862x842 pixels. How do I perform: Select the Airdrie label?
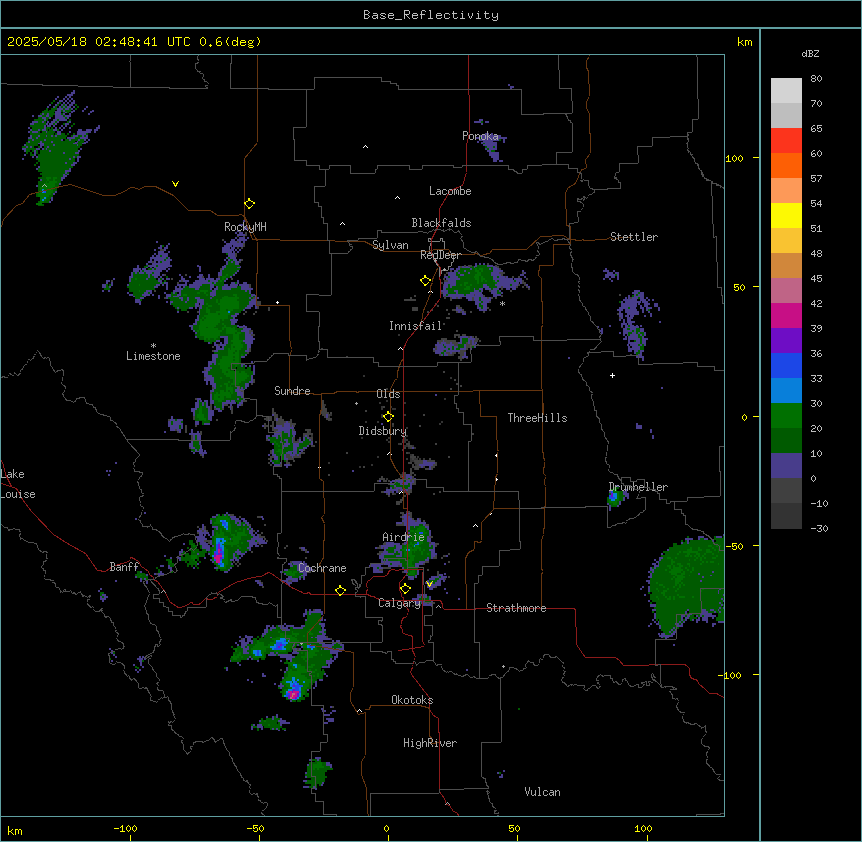point(404,537)
